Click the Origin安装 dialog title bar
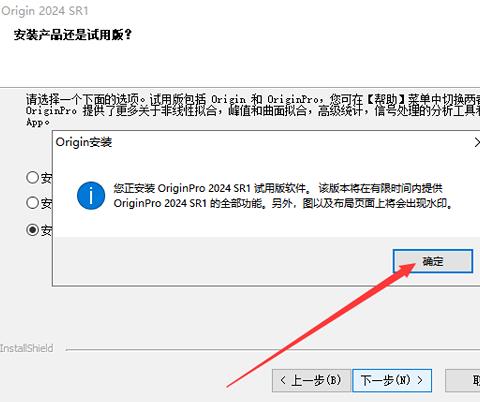 pos(263,143)
